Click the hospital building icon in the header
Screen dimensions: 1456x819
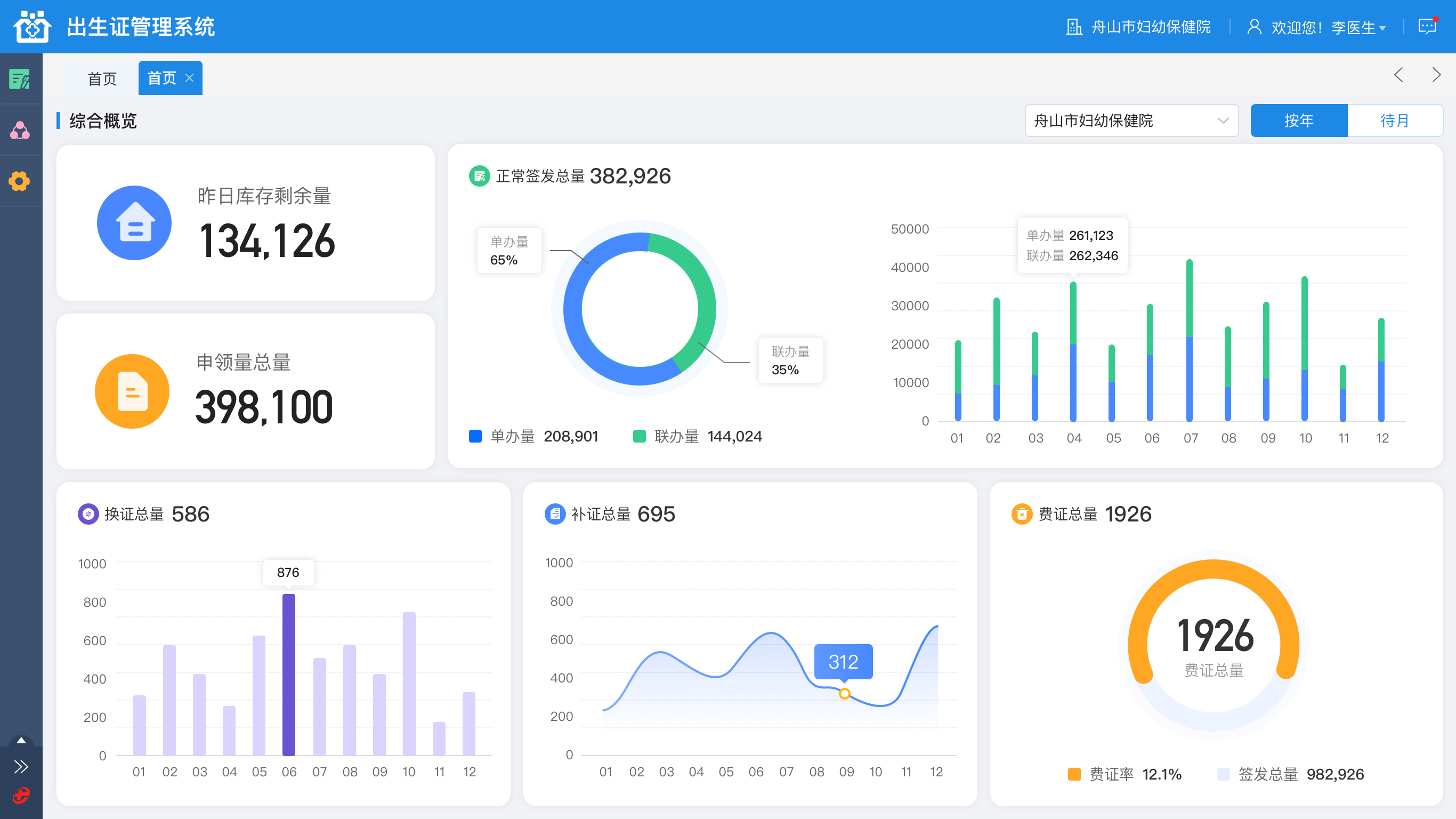(1073, 27)
